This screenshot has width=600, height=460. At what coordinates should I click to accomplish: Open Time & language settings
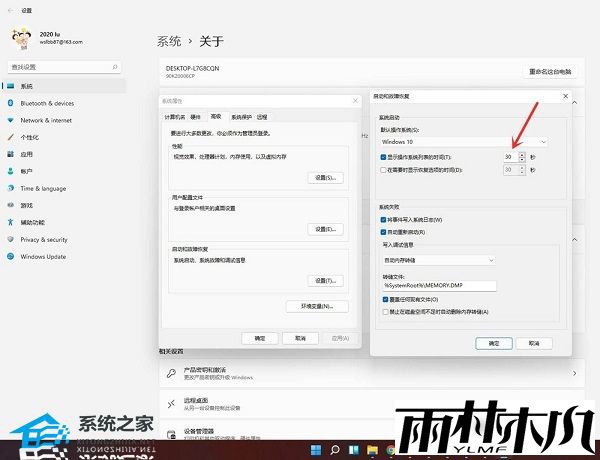click(x=43, y=188)
